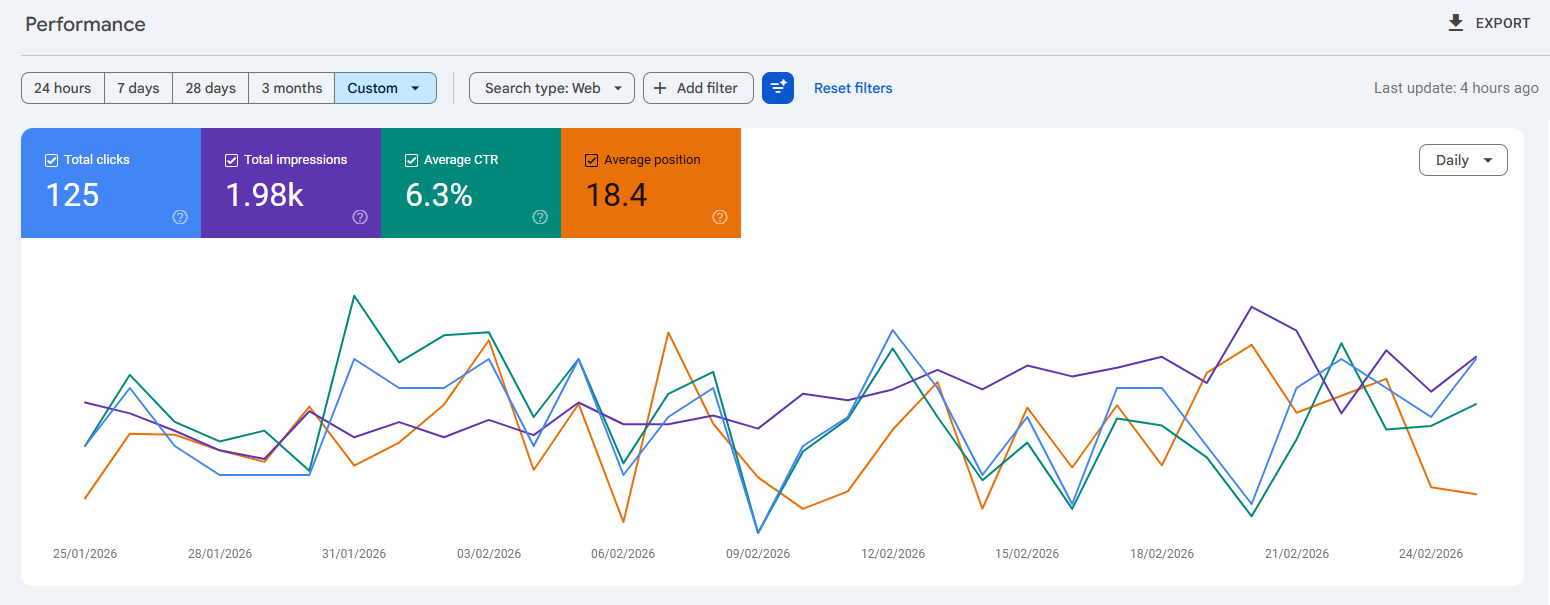Image resolution: width=1550 pixels, height=605 pixels.
Task: Click the Export download icon
Action: click(x=1455, y=22)
